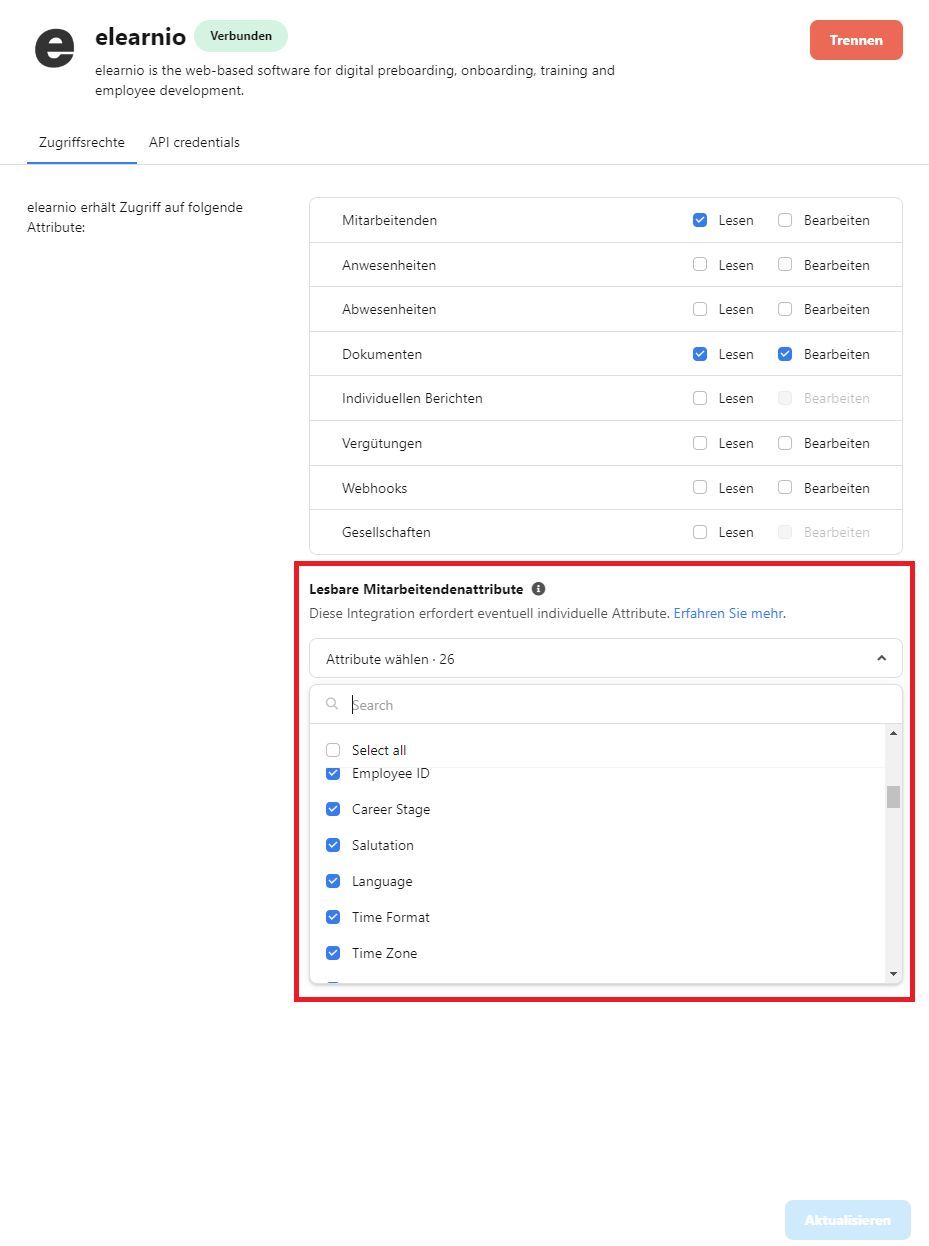Check the Select all checkbox

pos(333,750)
